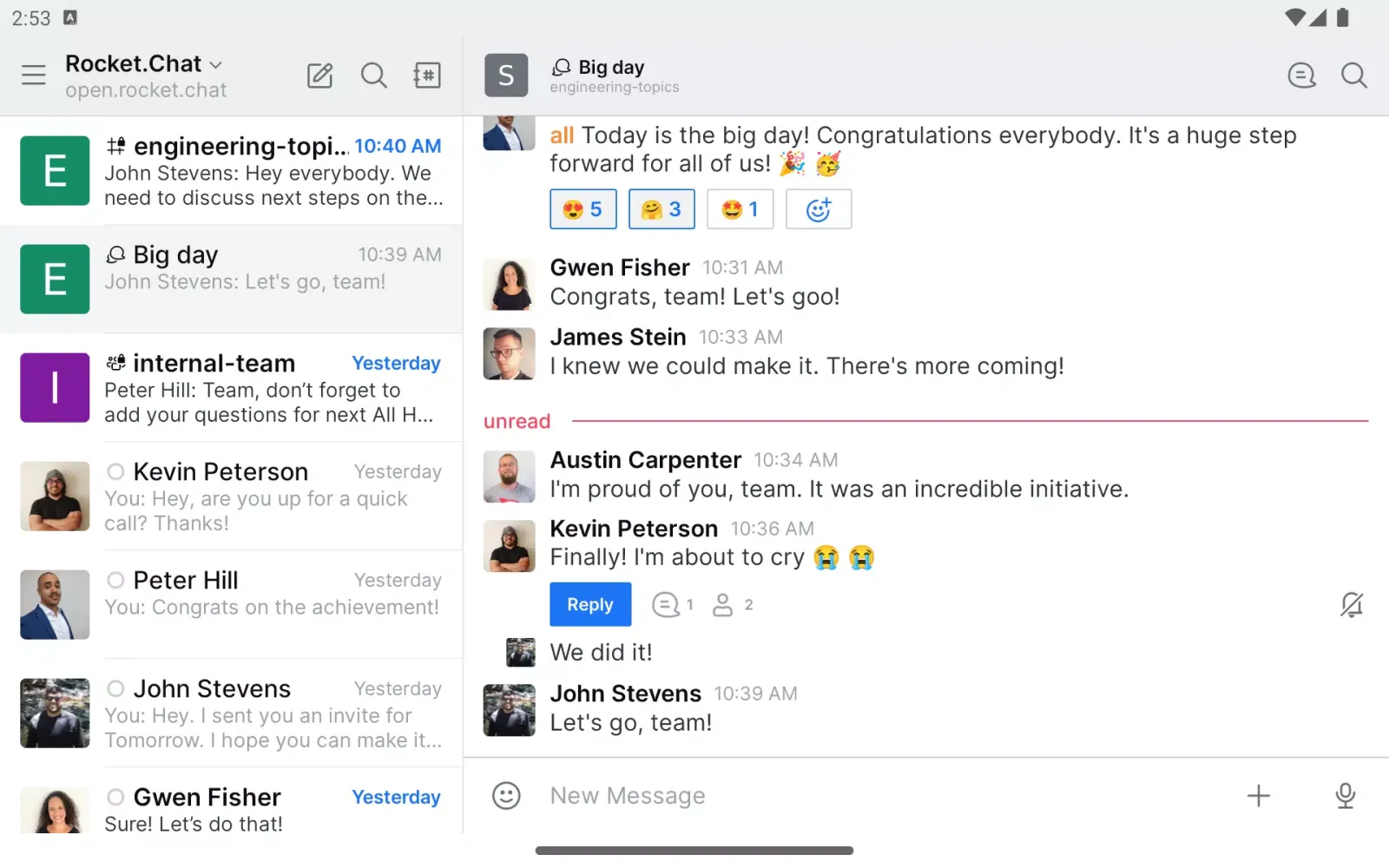Open the channel directory icon
Viewport: 1389px width, 868px height.
click(427, 76)
